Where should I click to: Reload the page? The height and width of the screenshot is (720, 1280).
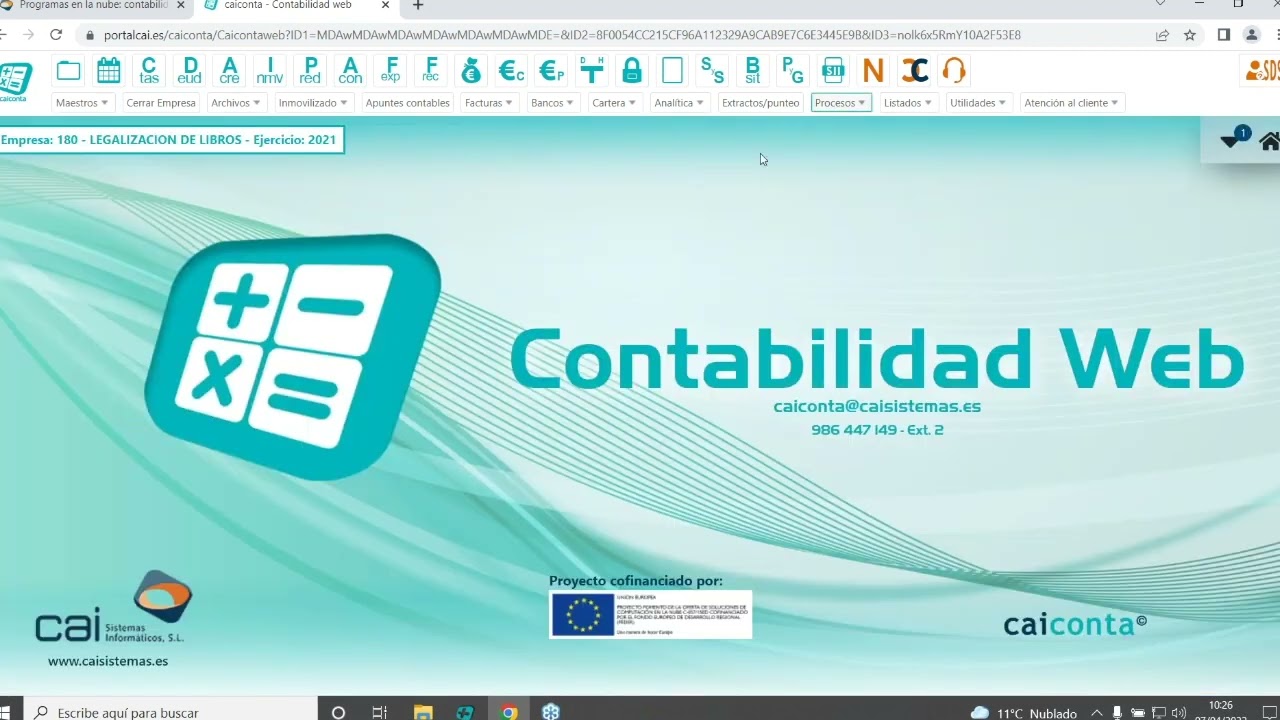(56, 35)
